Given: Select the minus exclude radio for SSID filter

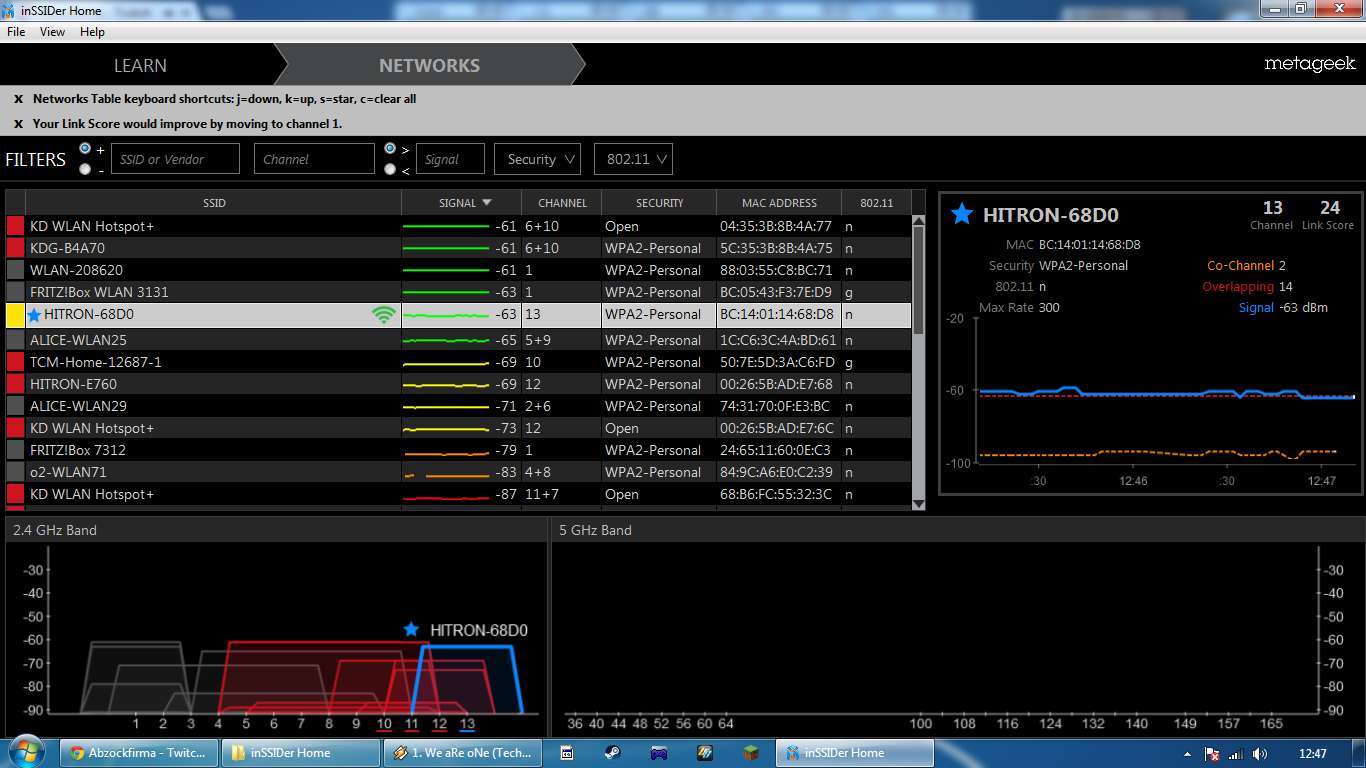Looking at the screenshot, I should click(x=85, y=169).
